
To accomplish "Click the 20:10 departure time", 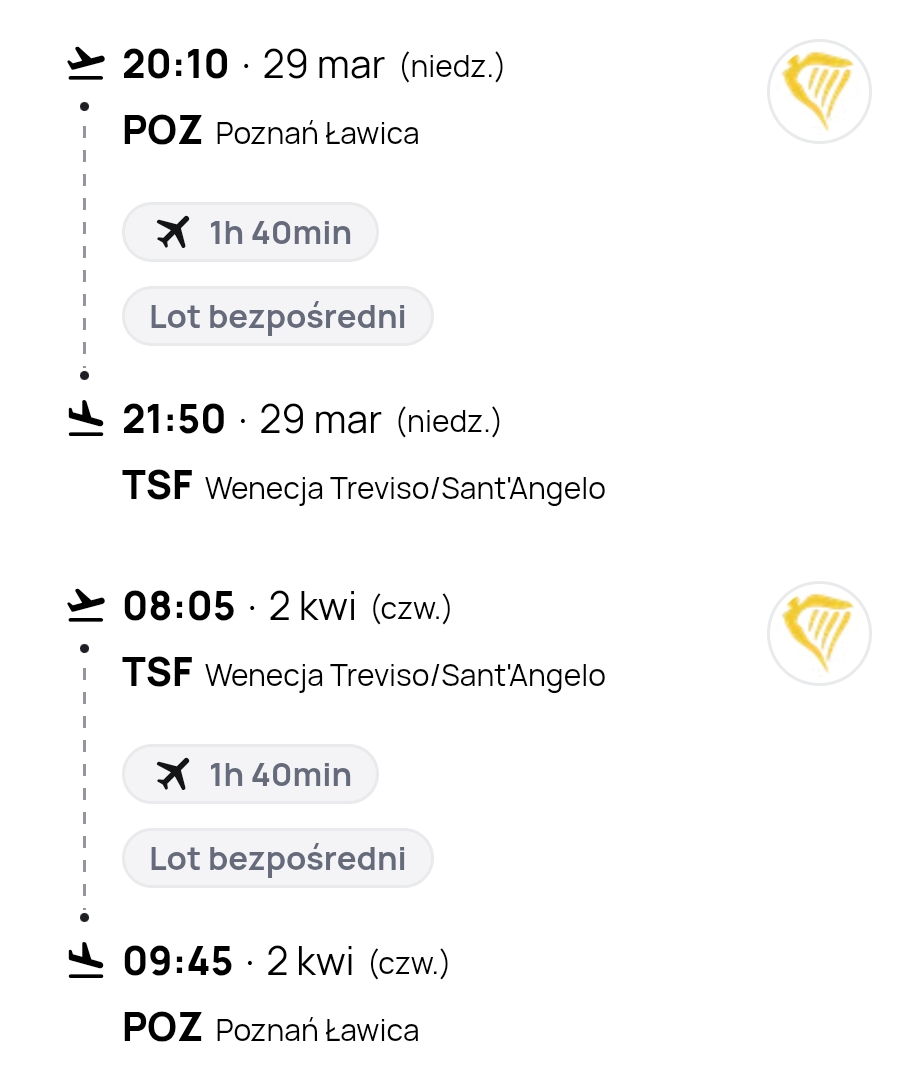I will click(176, 66).
